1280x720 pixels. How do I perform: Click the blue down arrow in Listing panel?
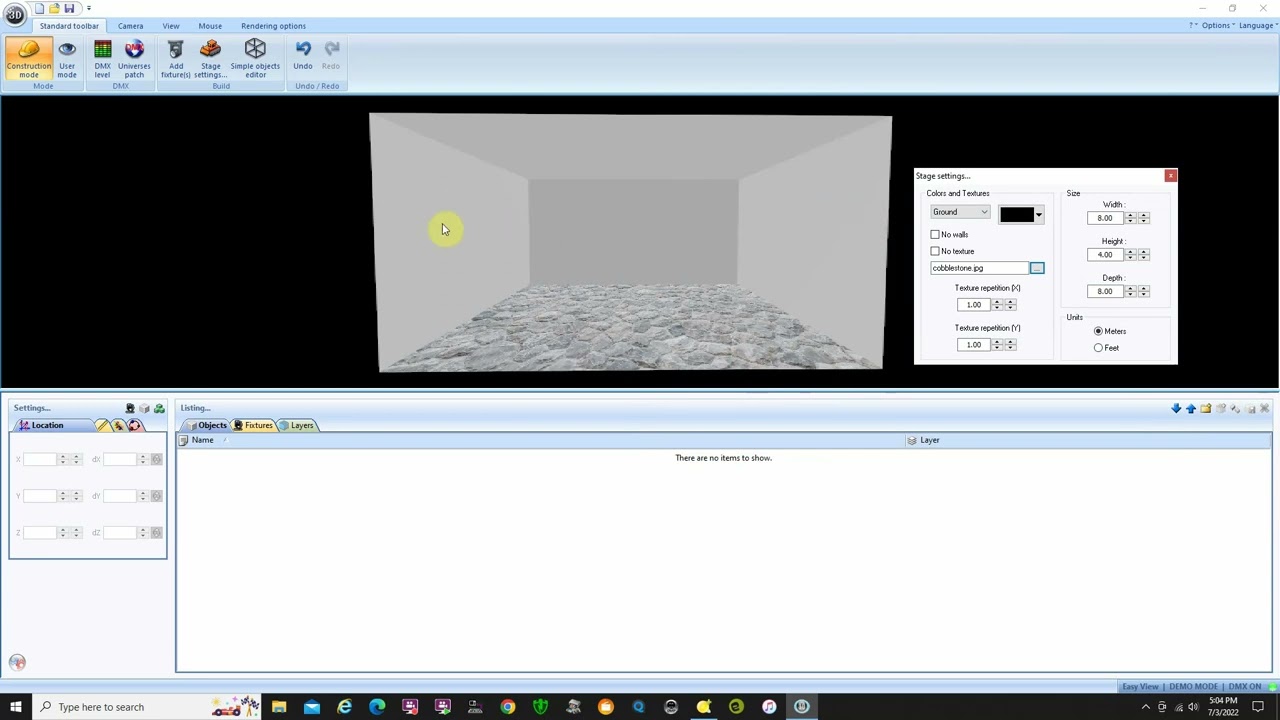1176,408
